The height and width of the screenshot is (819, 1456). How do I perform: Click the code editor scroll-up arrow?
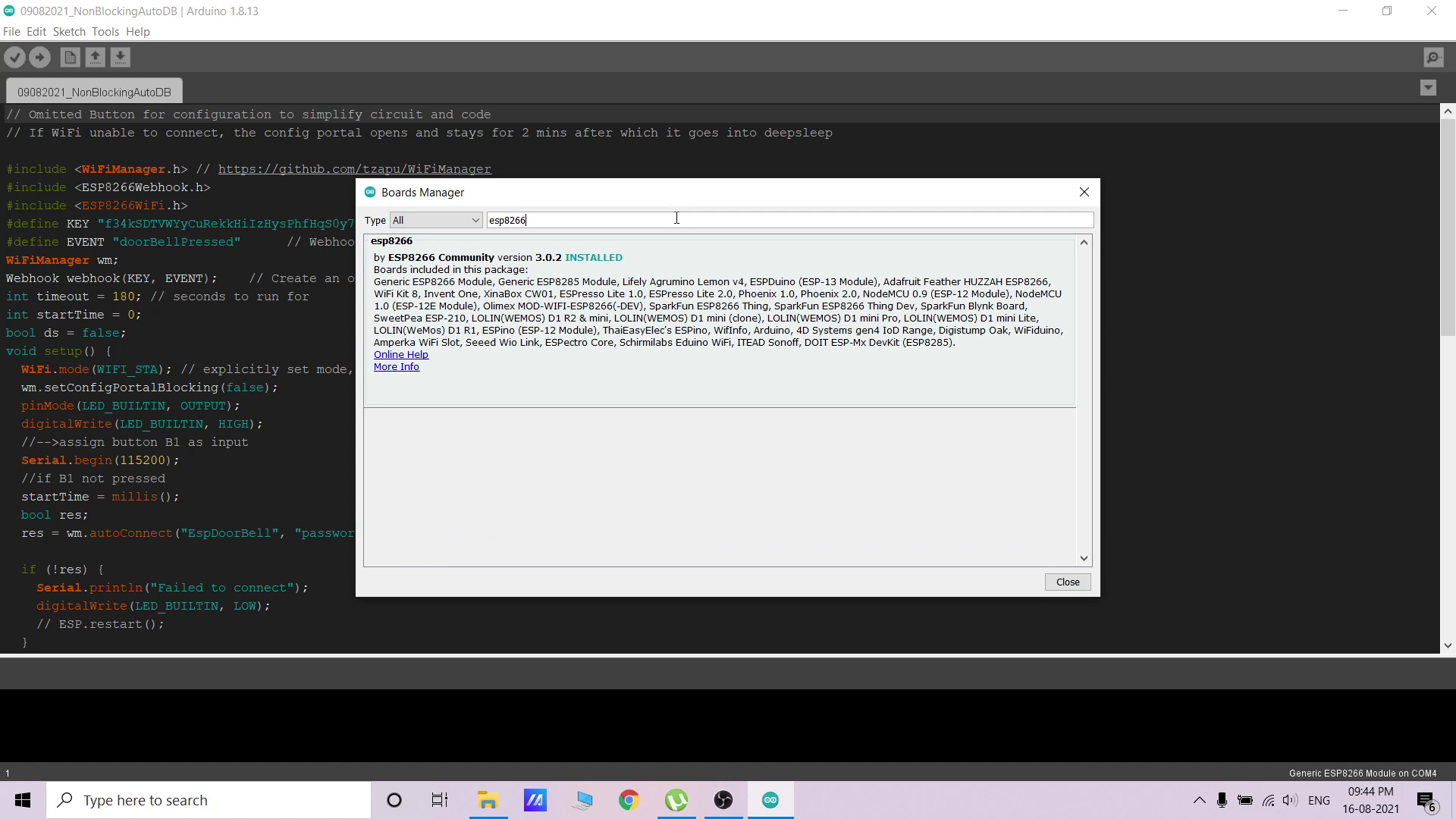[1448, 111]
